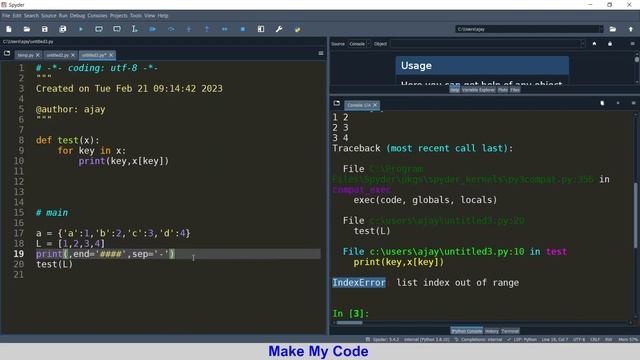Screen dimensions: 640x360
Task: Click Completions internal status entry
Action: [478, 340]
